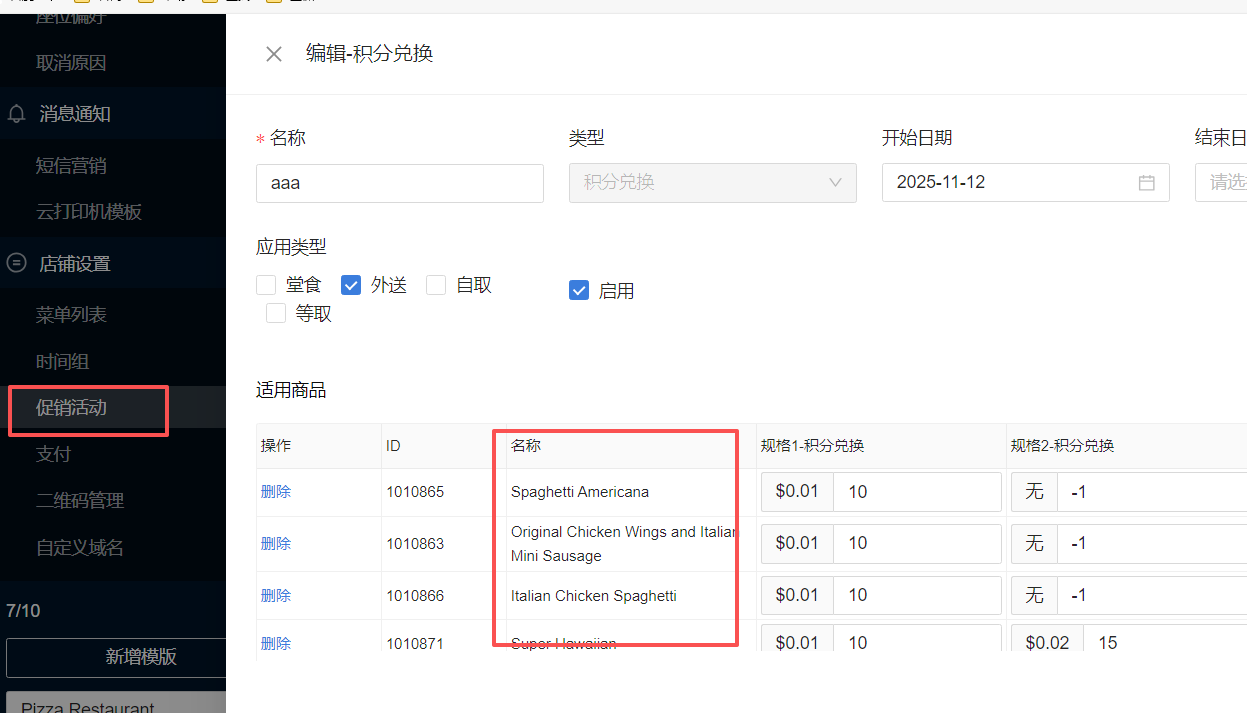This screenshot has height=713, width=1247.
Task: Expand the 类型 dropdown chevron
Action: 835,183
